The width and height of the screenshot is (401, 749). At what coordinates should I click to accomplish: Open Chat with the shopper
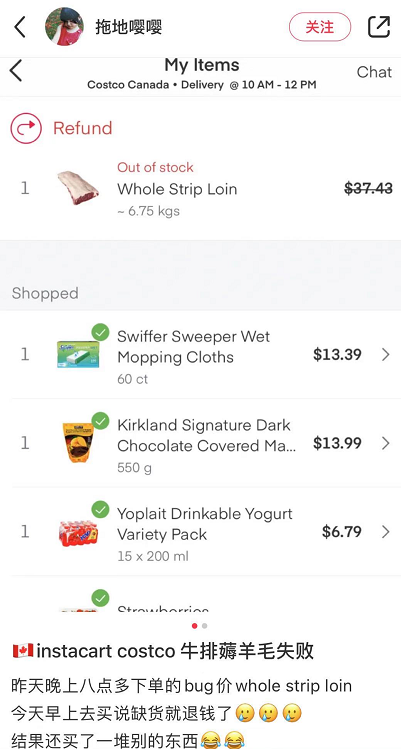pyautogui.click(x=374, y=72)
